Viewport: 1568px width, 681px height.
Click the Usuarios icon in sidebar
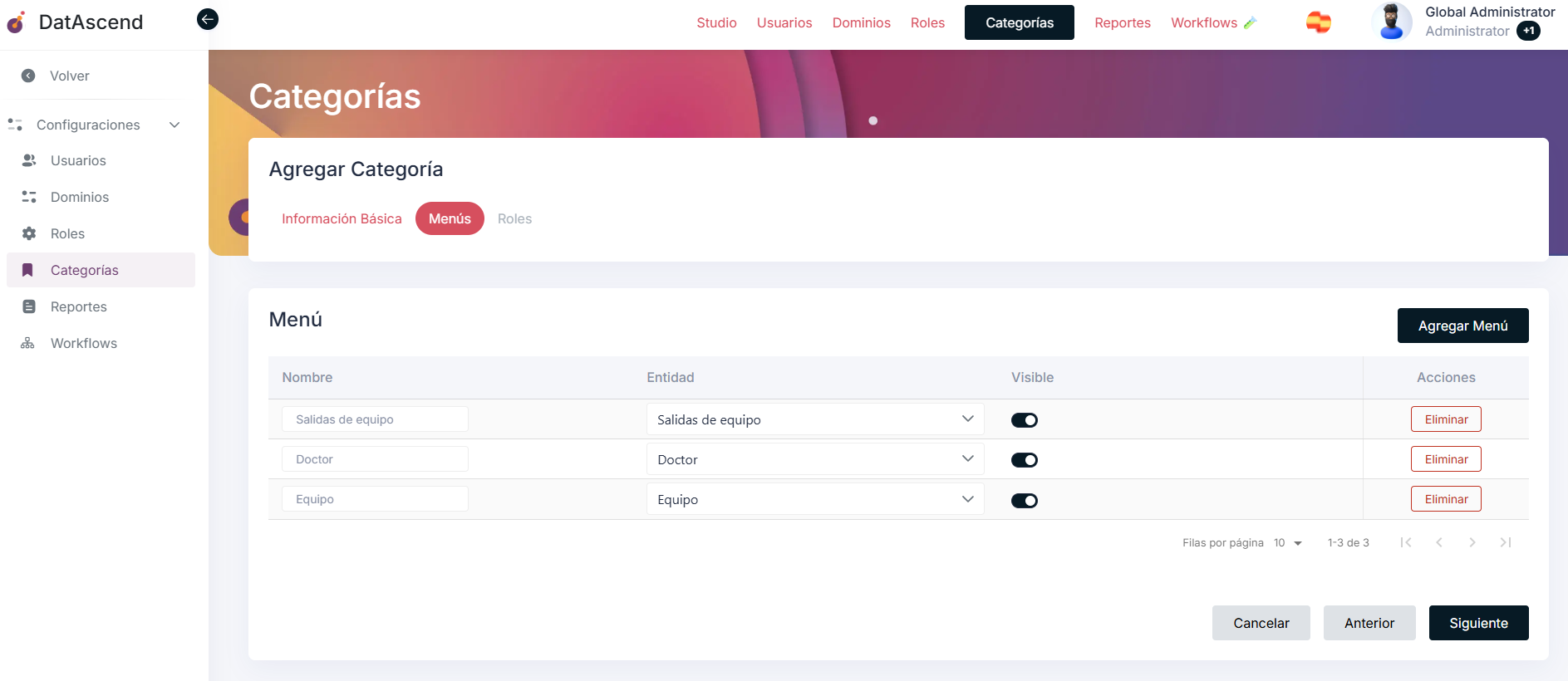(29, 160)
